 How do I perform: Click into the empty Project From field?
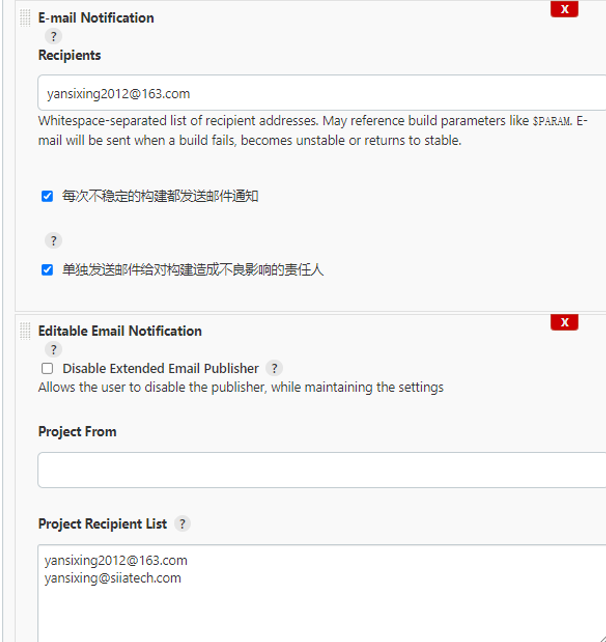[x=320, y=470]
